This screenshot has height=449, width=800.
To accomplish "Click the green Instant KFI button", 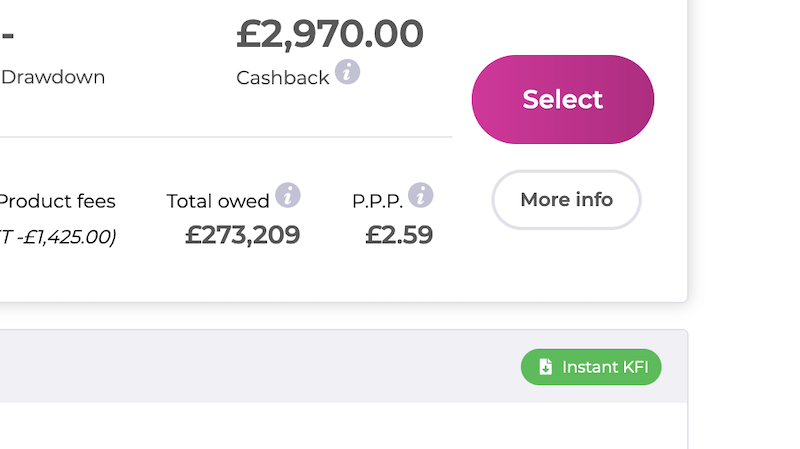I will coord(591,367).
